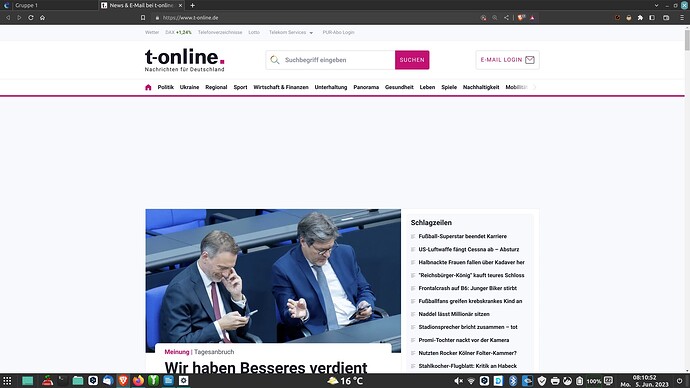
Task: Open the browser home page icon
Action: pos(42,18)
